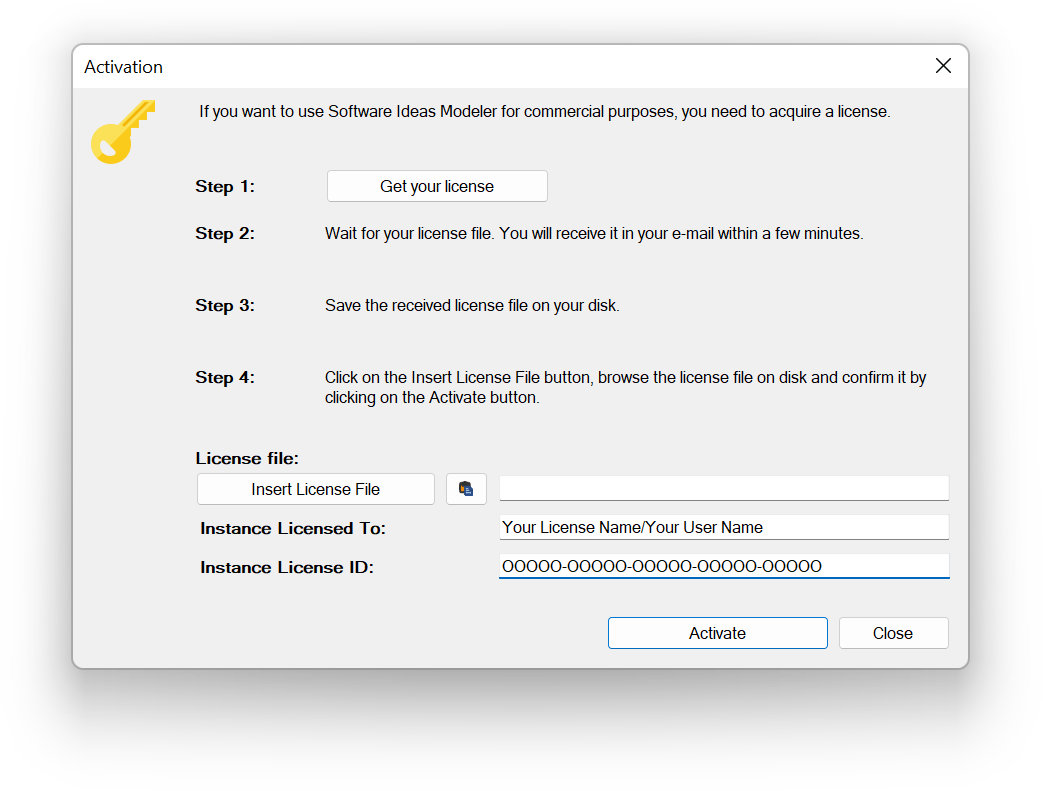
Task: Click the 'Click on the Insert License File button' instruction
Action: point(625,387)
